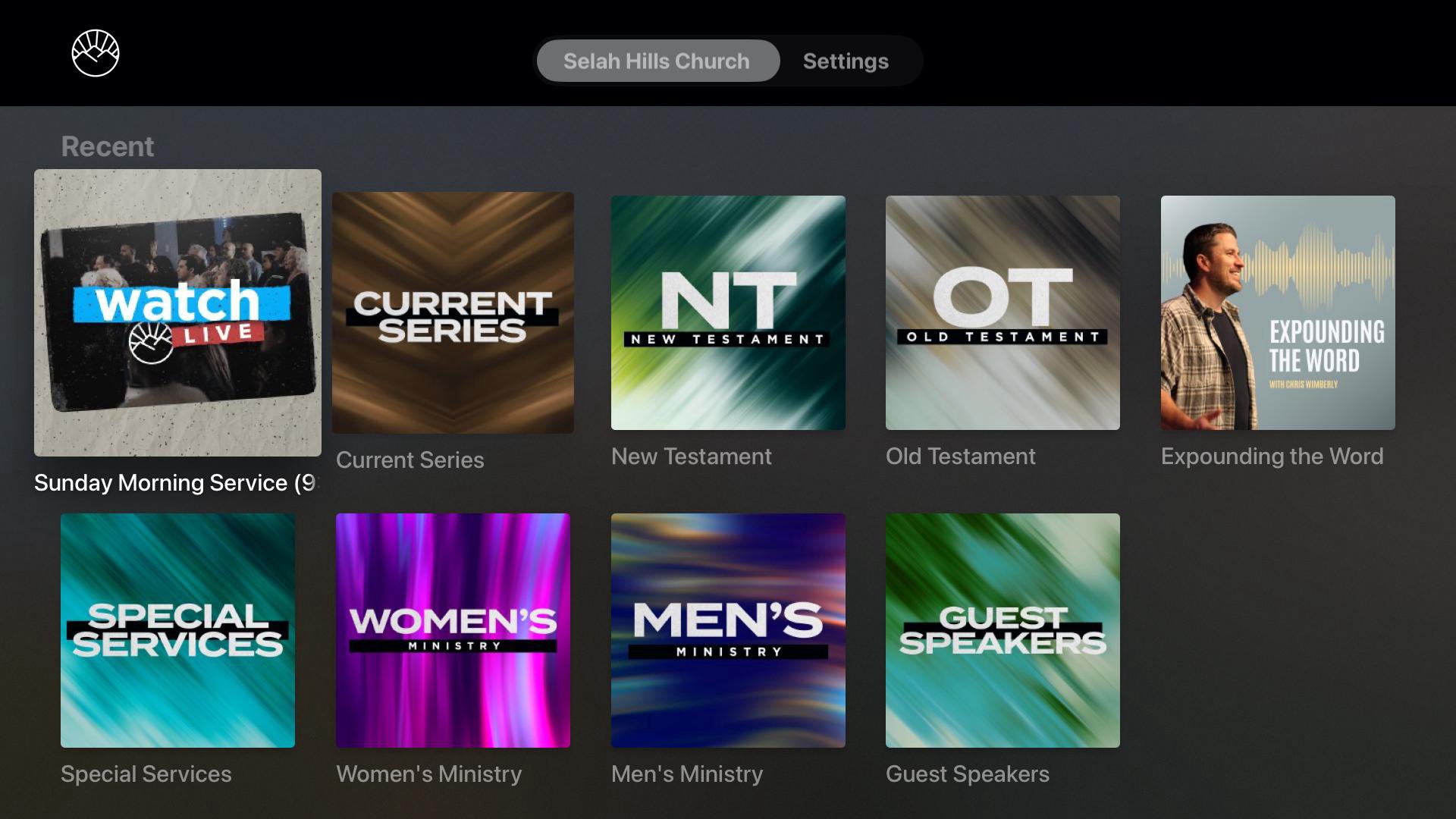Click the Old Testament caption label
1456x819 pixels.
[x=960, y=457]
